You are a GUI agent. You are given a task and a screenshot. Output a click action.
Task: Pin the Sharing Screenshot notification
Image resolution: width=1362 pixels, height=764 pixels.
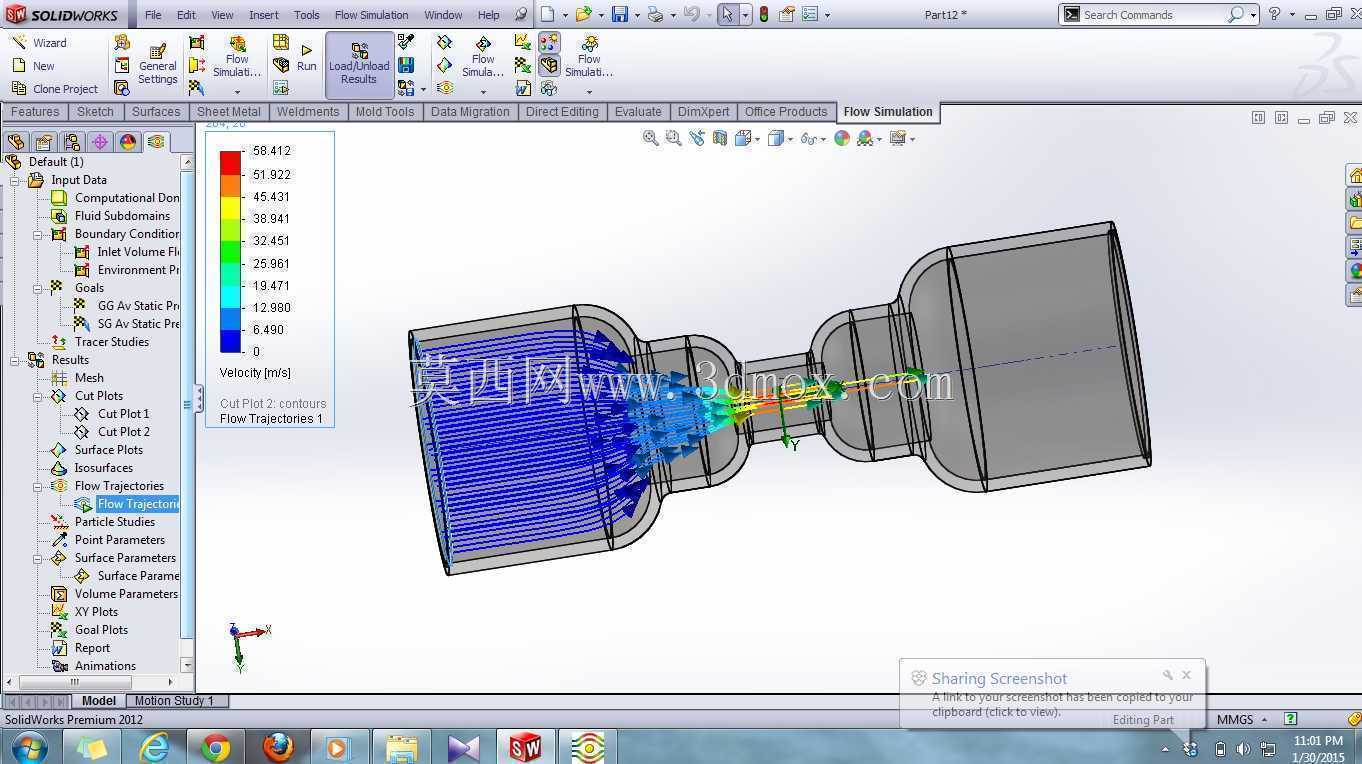pos(1167,675)
